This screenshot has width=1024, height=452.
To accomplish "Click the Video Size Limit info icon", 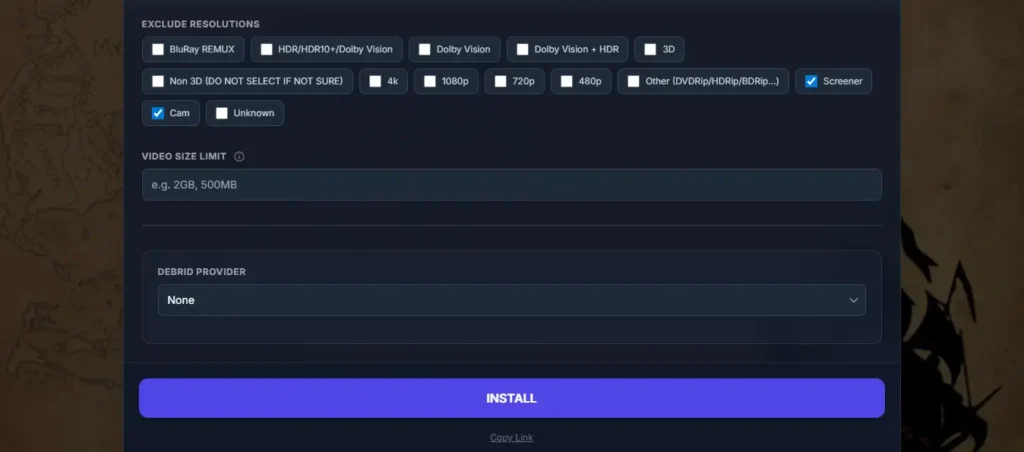I will 239,156.
